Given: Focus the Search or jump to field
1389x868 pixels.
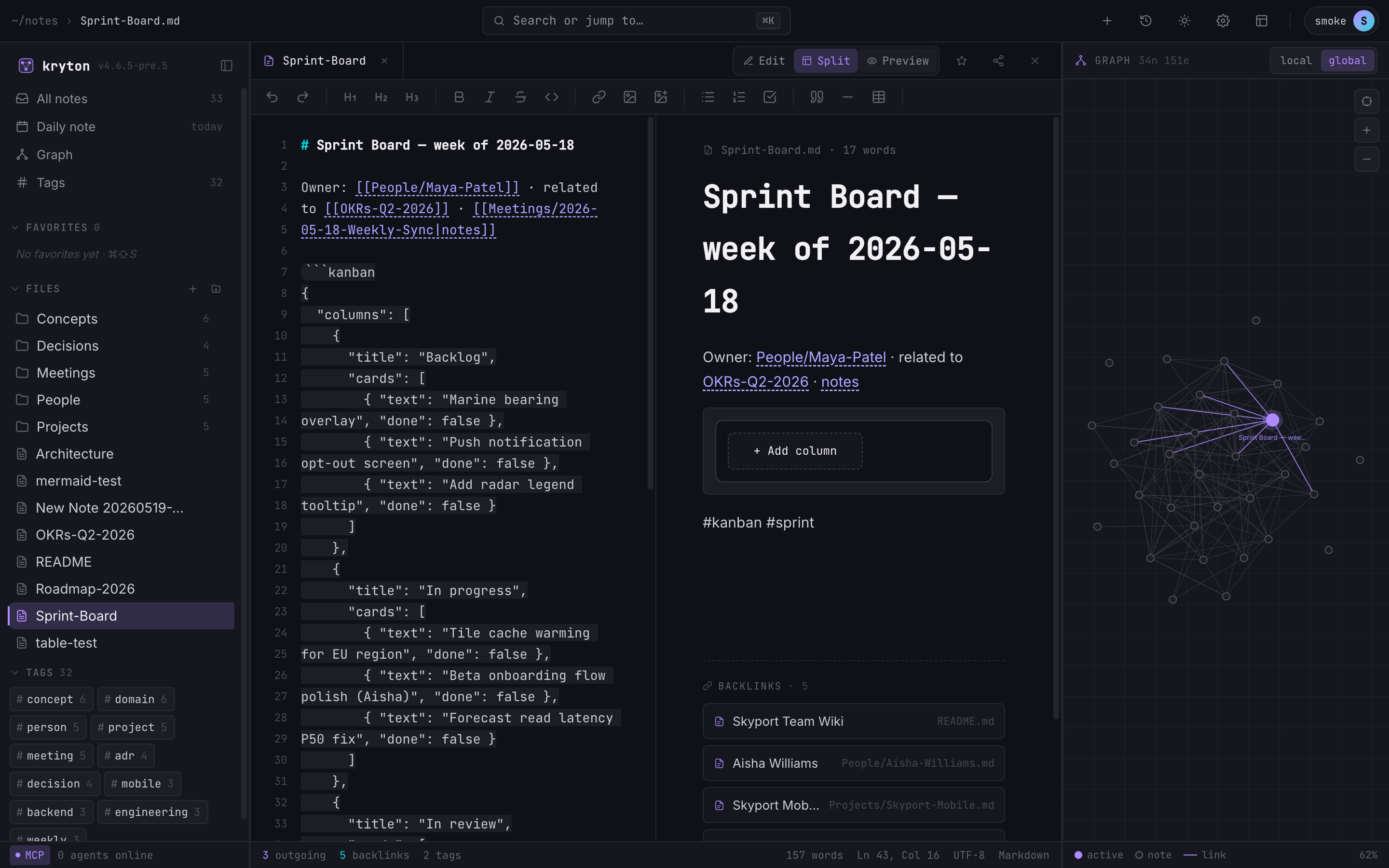Looking at the screenshot, I should pos(636,21).
